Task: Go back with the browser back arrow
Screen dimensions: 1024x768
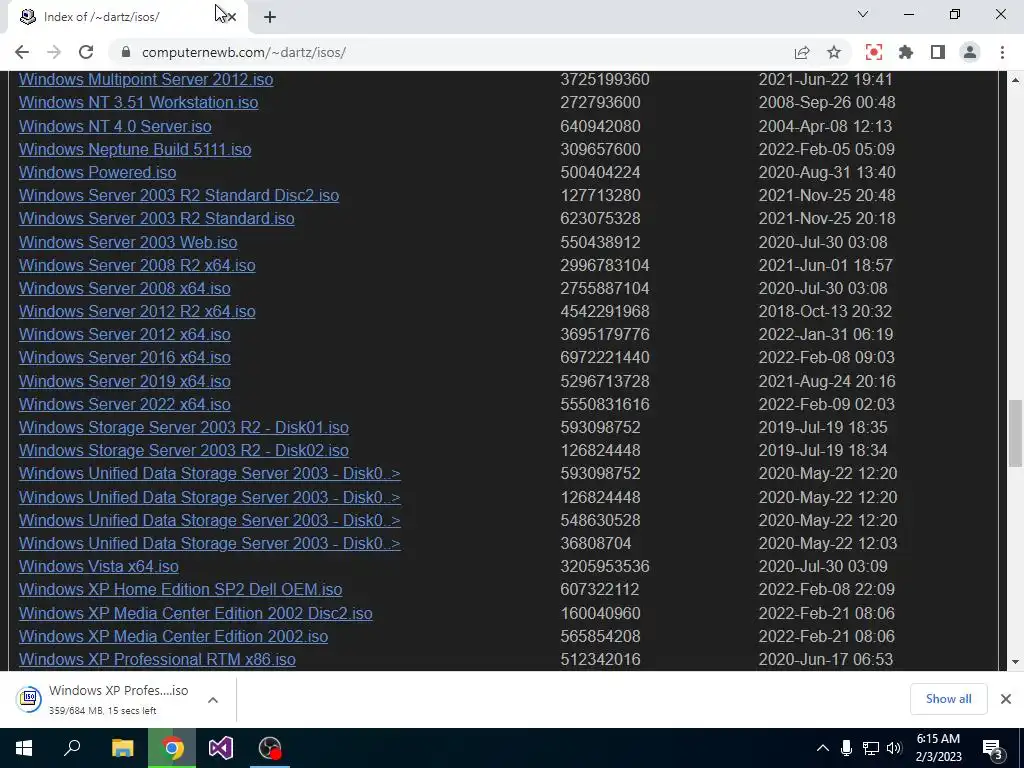Action: click(x=22, y=52)
